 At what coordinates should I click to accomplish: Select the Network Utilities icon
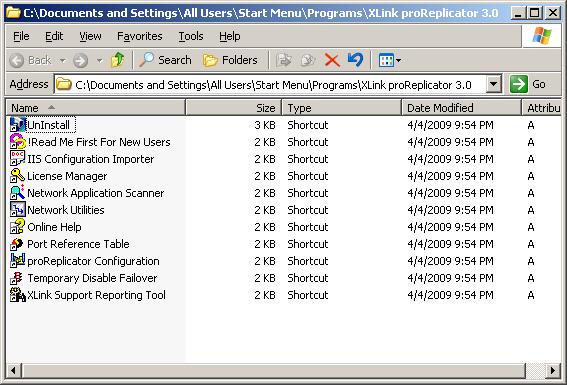pyautogui.click(x=17, y=210)
